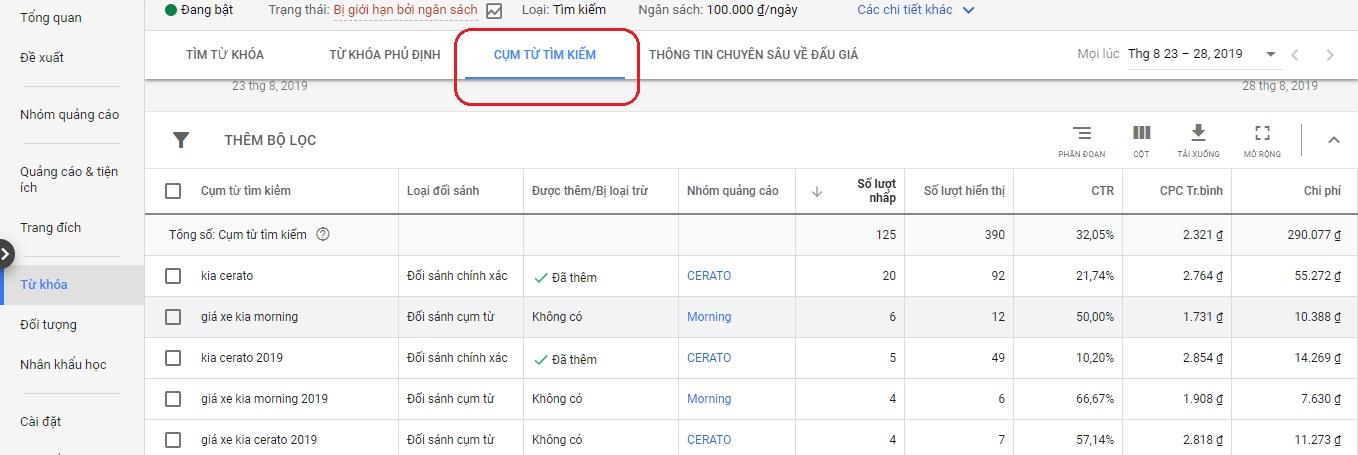Image resolution: width=1358 pixels, height=455 pixels.
Task: Click the budget chart icon next to status
Action: 494,11
